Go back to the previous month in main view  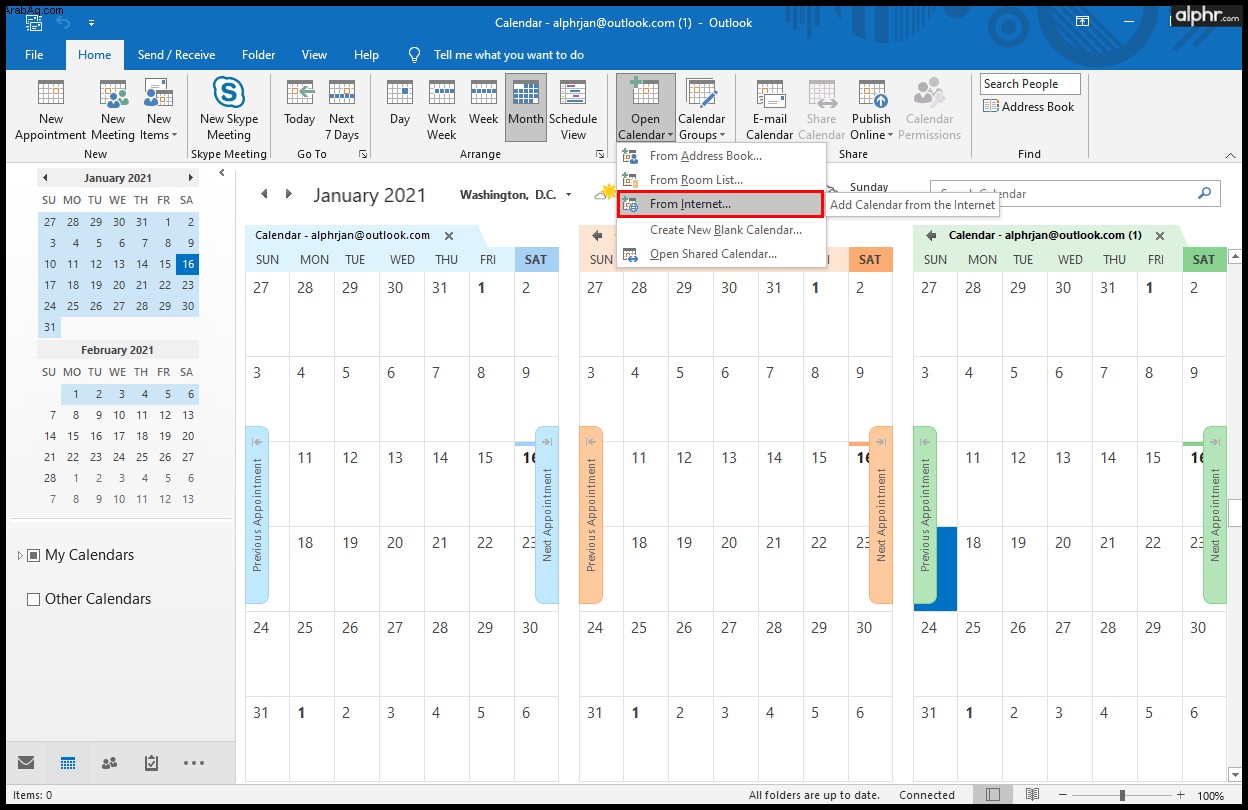(x=264, y=194)
